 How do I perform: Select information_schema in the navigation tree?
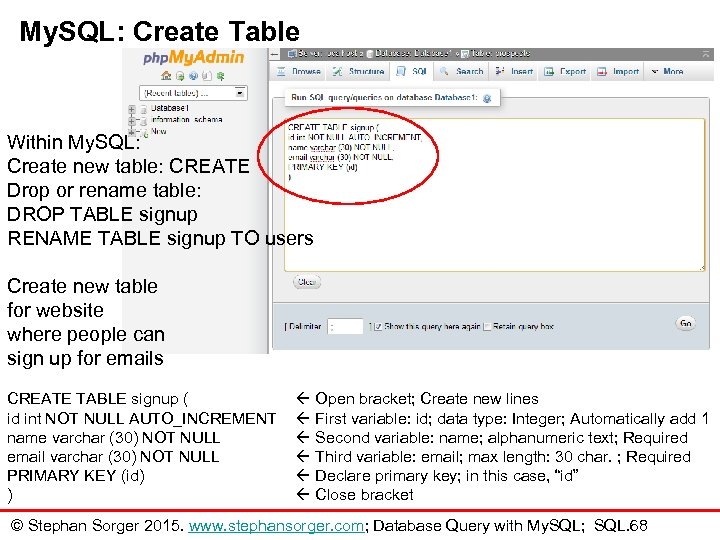187,120
